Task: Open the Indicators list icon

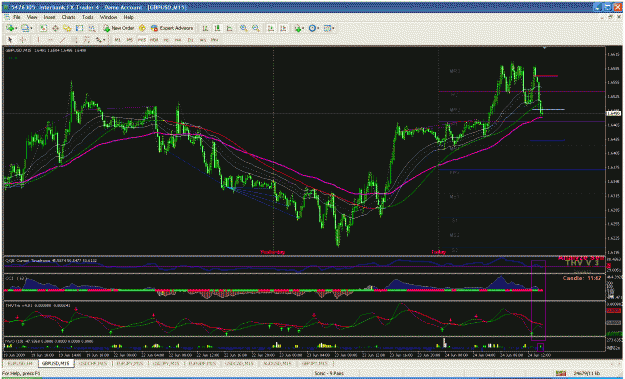Action: coord(297,28)
